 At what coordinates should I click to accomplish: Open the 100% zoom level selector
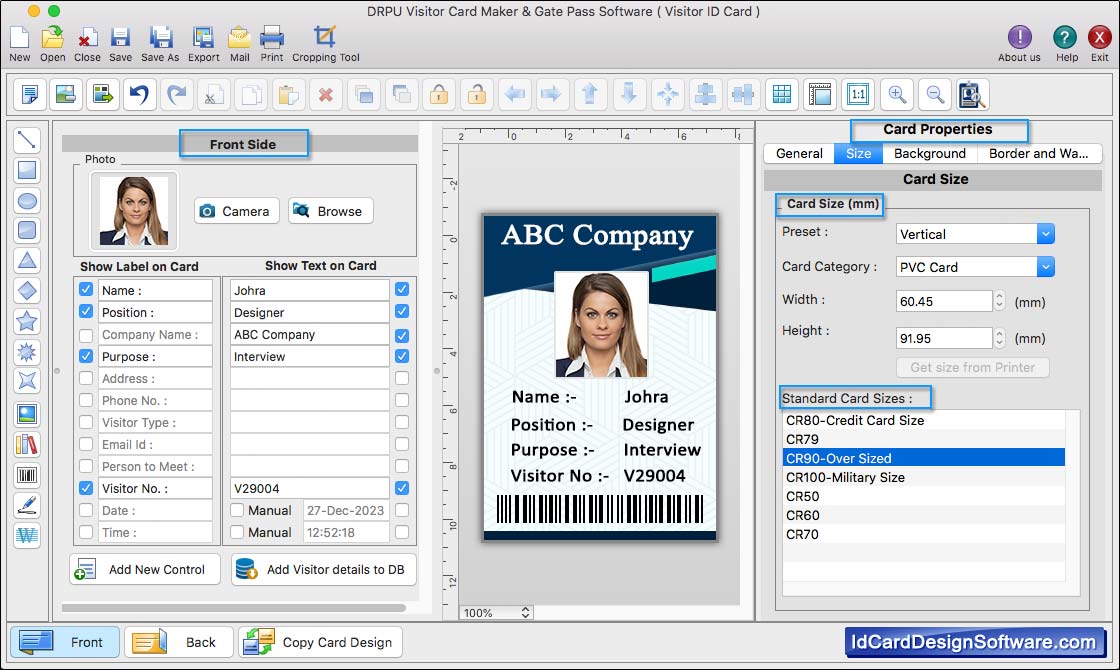click(x=497, y=613)
